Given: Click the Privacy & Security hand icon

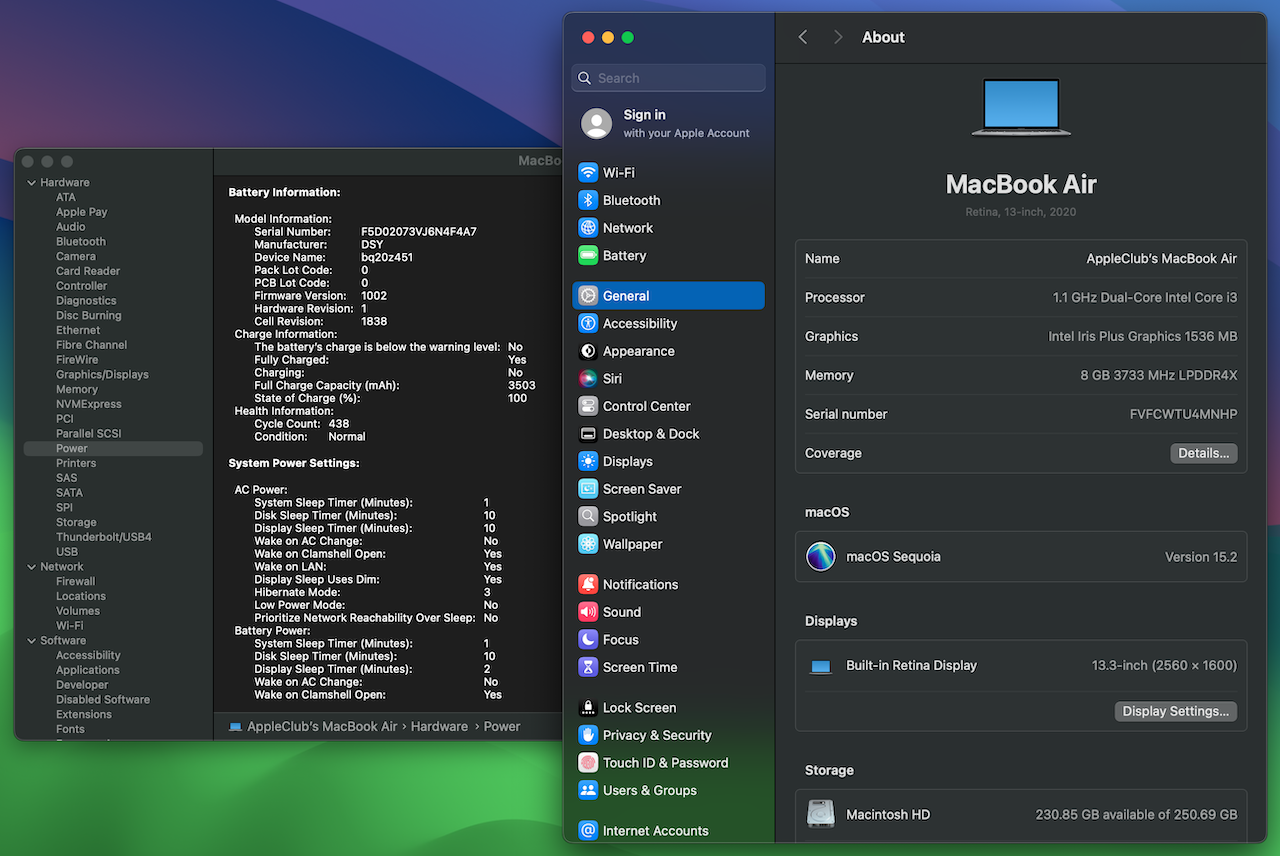Looking at the screenshot, I should pyautogui.click(x=588, y=735).
